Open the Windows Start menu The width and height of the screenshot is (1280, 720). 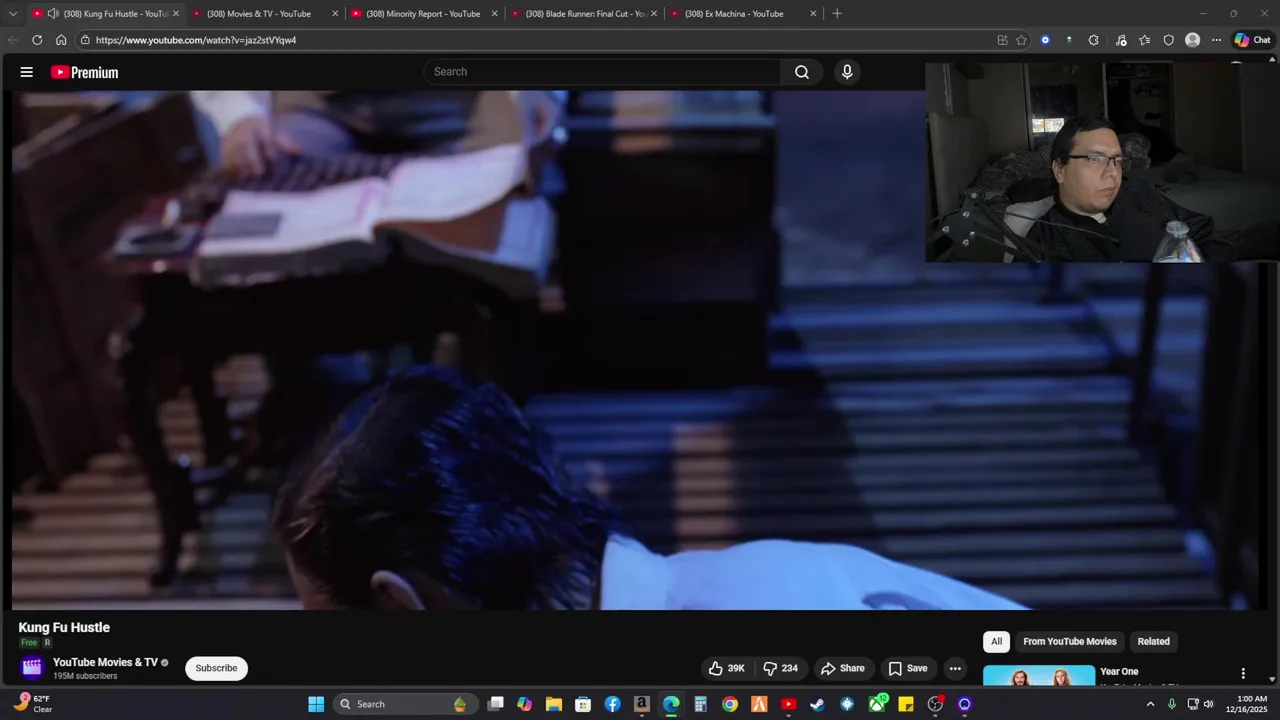tap(316, 704)
